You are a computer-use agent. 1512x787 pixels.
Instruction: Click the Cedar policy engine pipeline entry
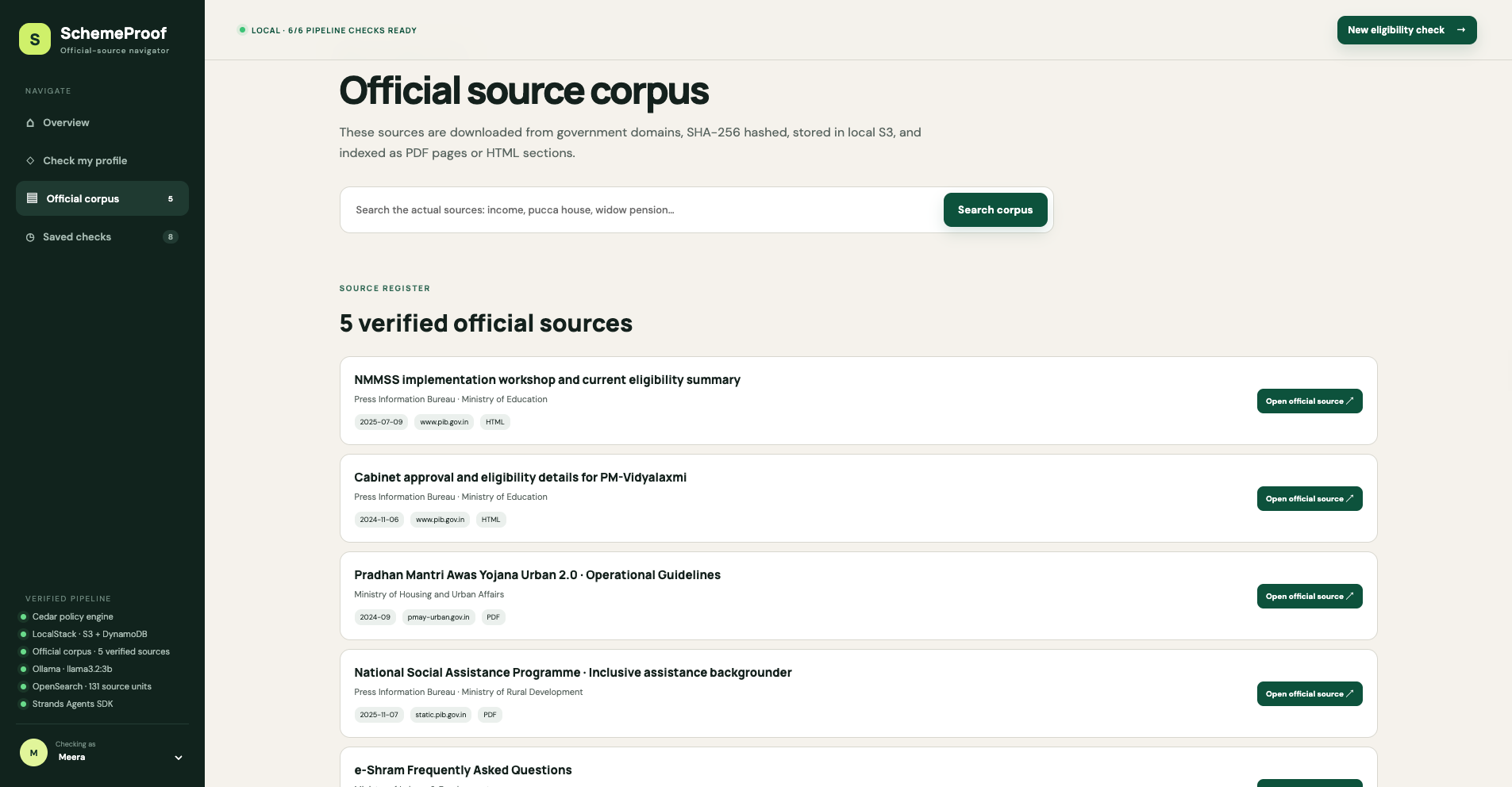(x=73, y=616)
